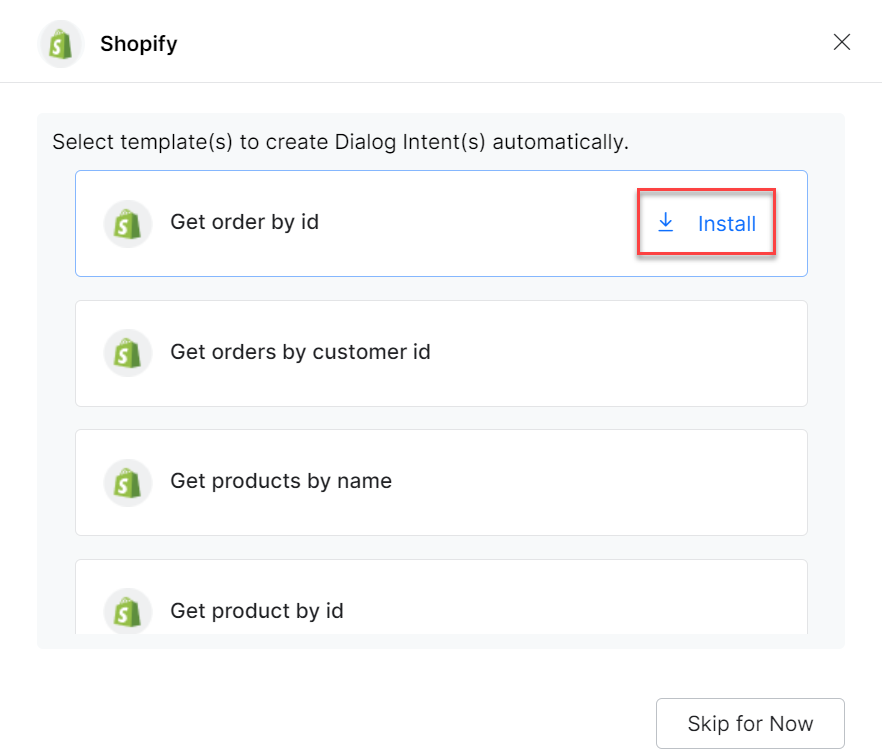The width and height of the screenshot is (882, 756).
Task: Click Shopify icon beside Get order by id
Action: click(x=127, y=223)
